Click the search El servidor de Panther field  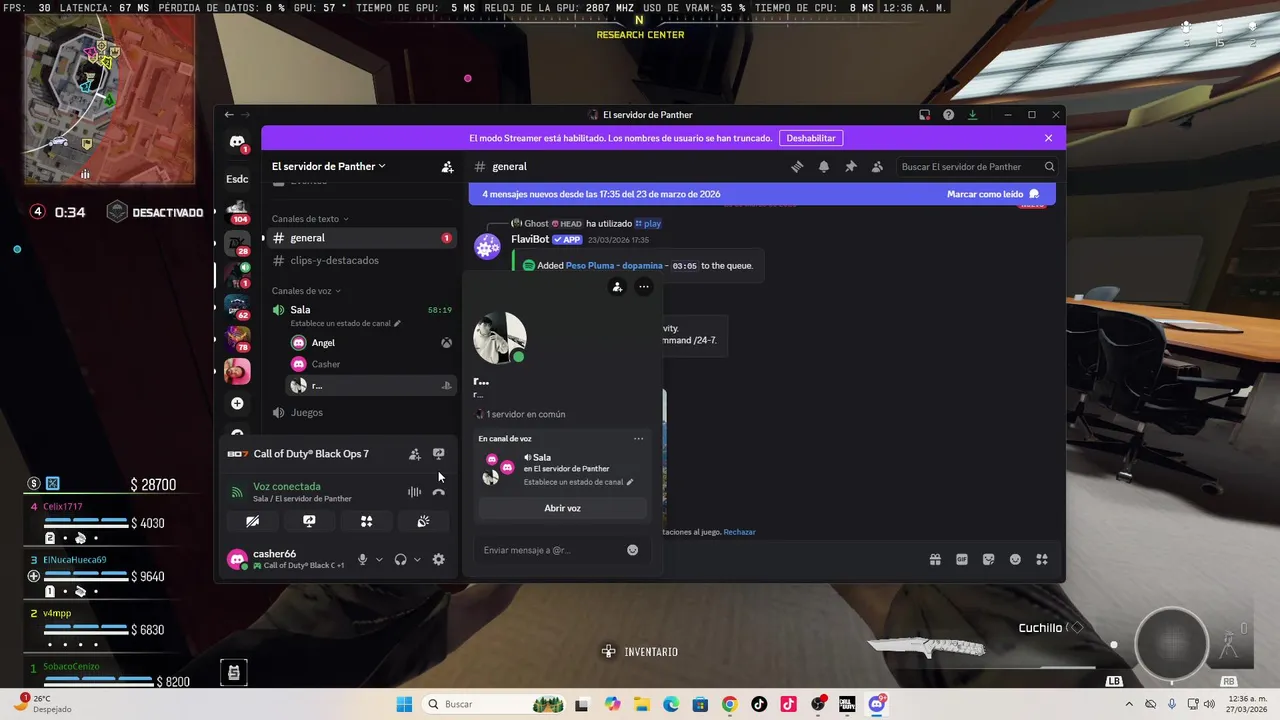977,167
